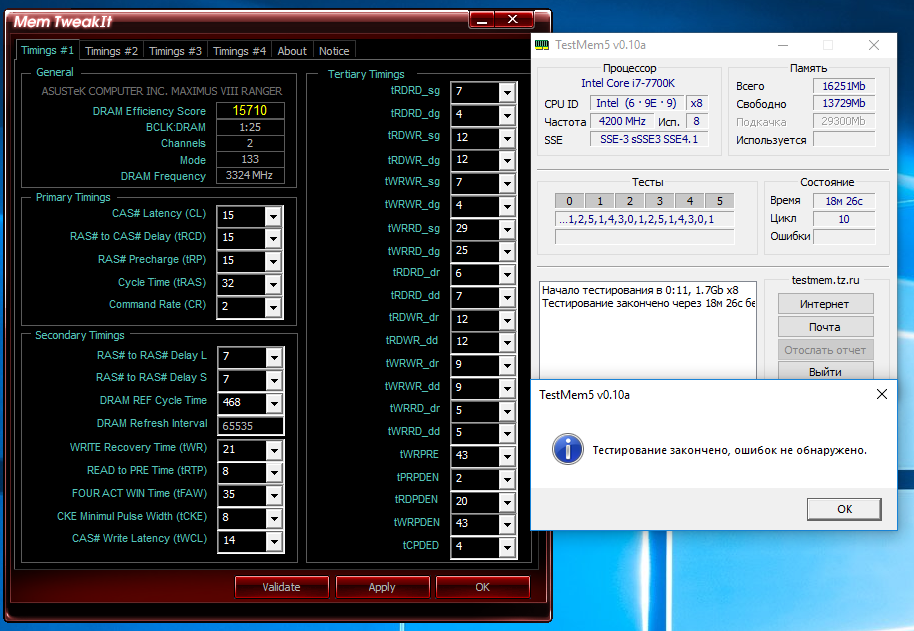Open the tRDWR_dr dropdown
Screen dimensions: 914x631
[x=507, y=320]
